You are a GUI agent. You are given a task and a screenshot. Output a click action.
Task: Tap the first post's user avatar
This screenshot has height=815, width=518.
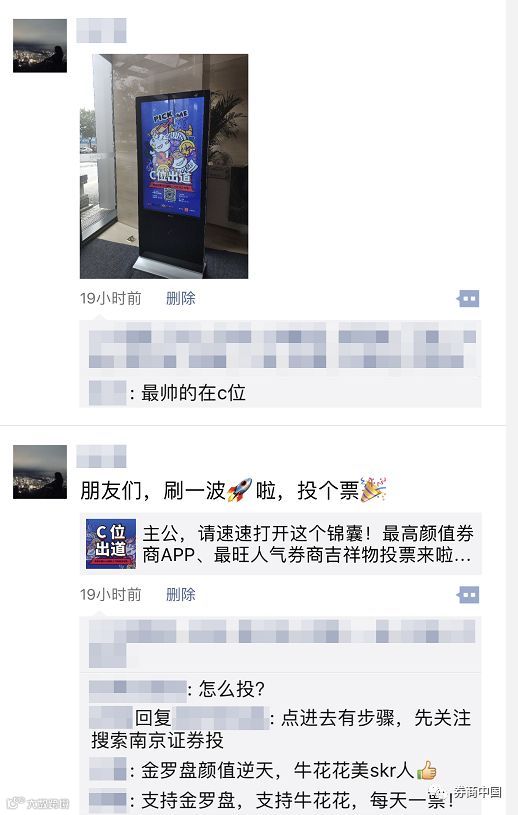coord(40,46)
